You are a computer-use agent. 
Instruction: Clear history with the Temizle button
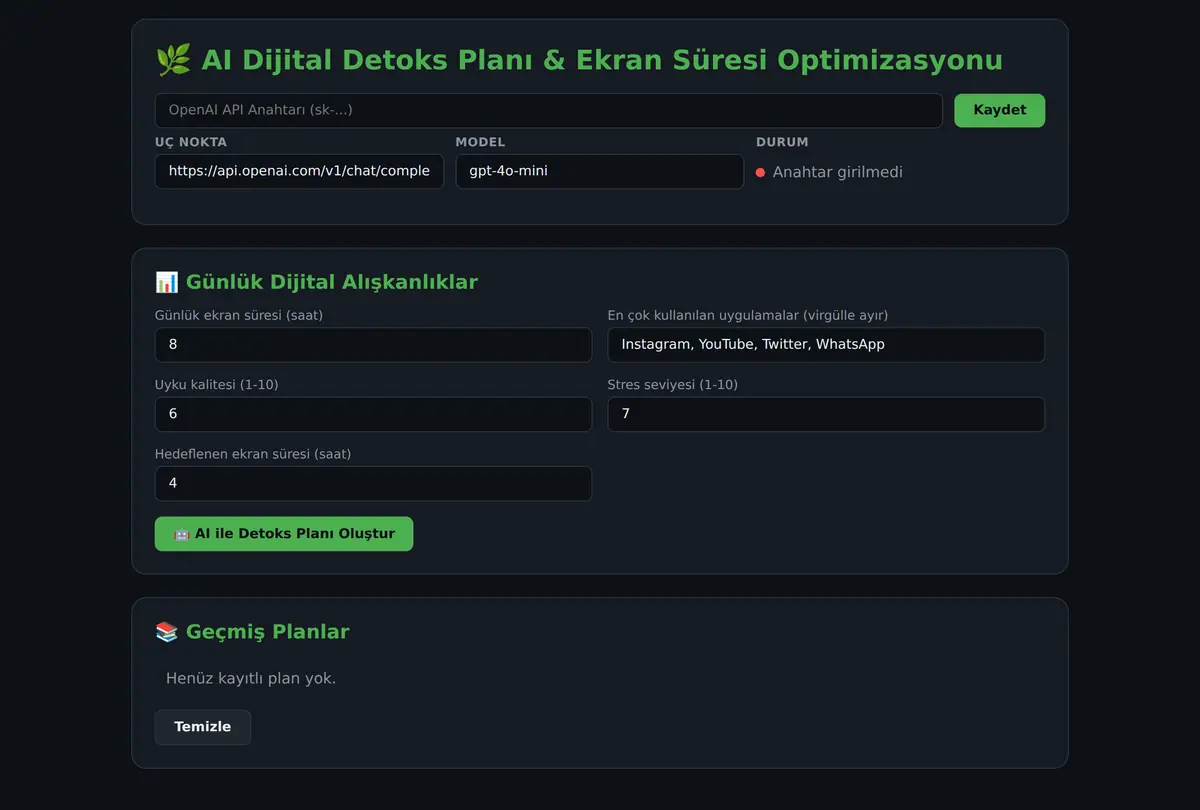(x=203, y=727)
